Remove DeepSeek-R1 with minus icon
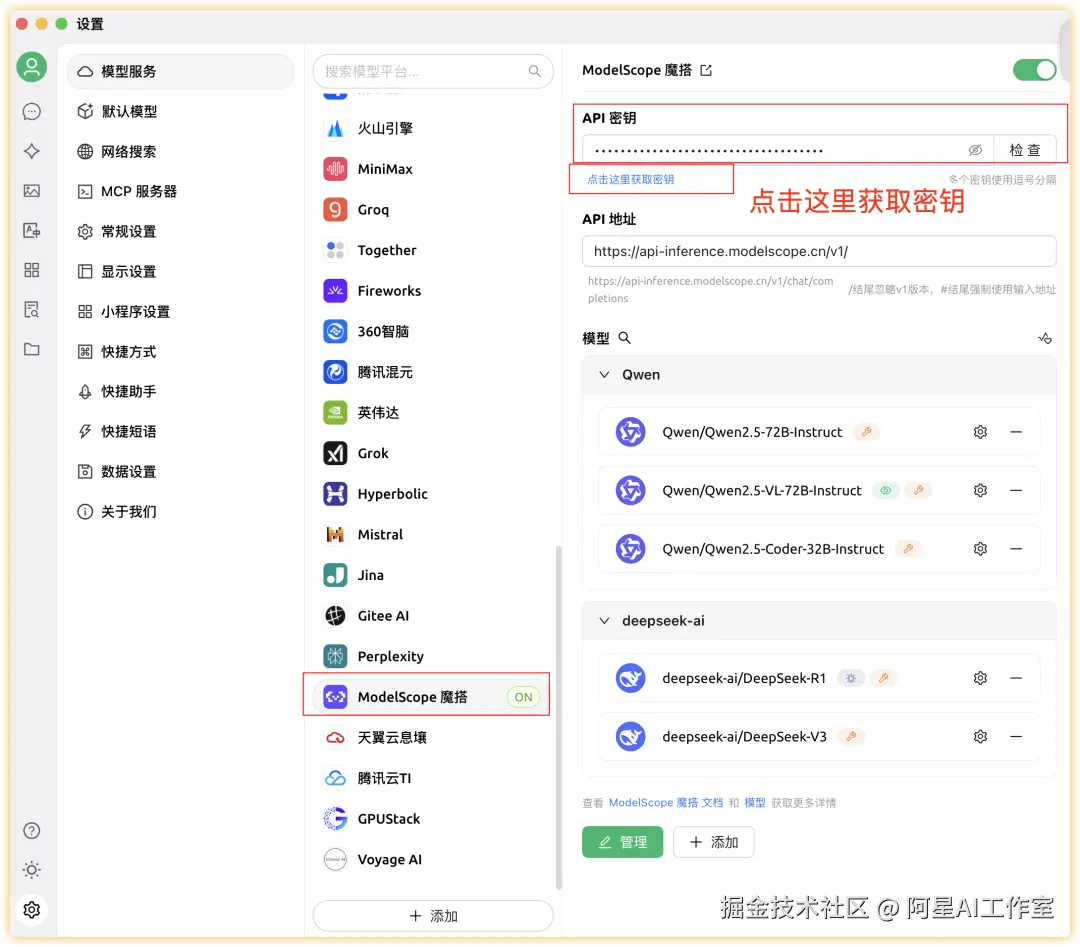Image resolution: width=1080 pixels, height=947 pixels. pos(1016,678)
